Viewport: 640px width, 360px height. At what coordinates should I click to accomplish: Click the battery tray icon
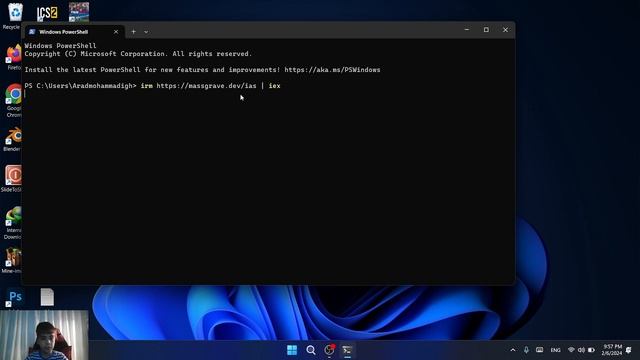coord(591,350)
